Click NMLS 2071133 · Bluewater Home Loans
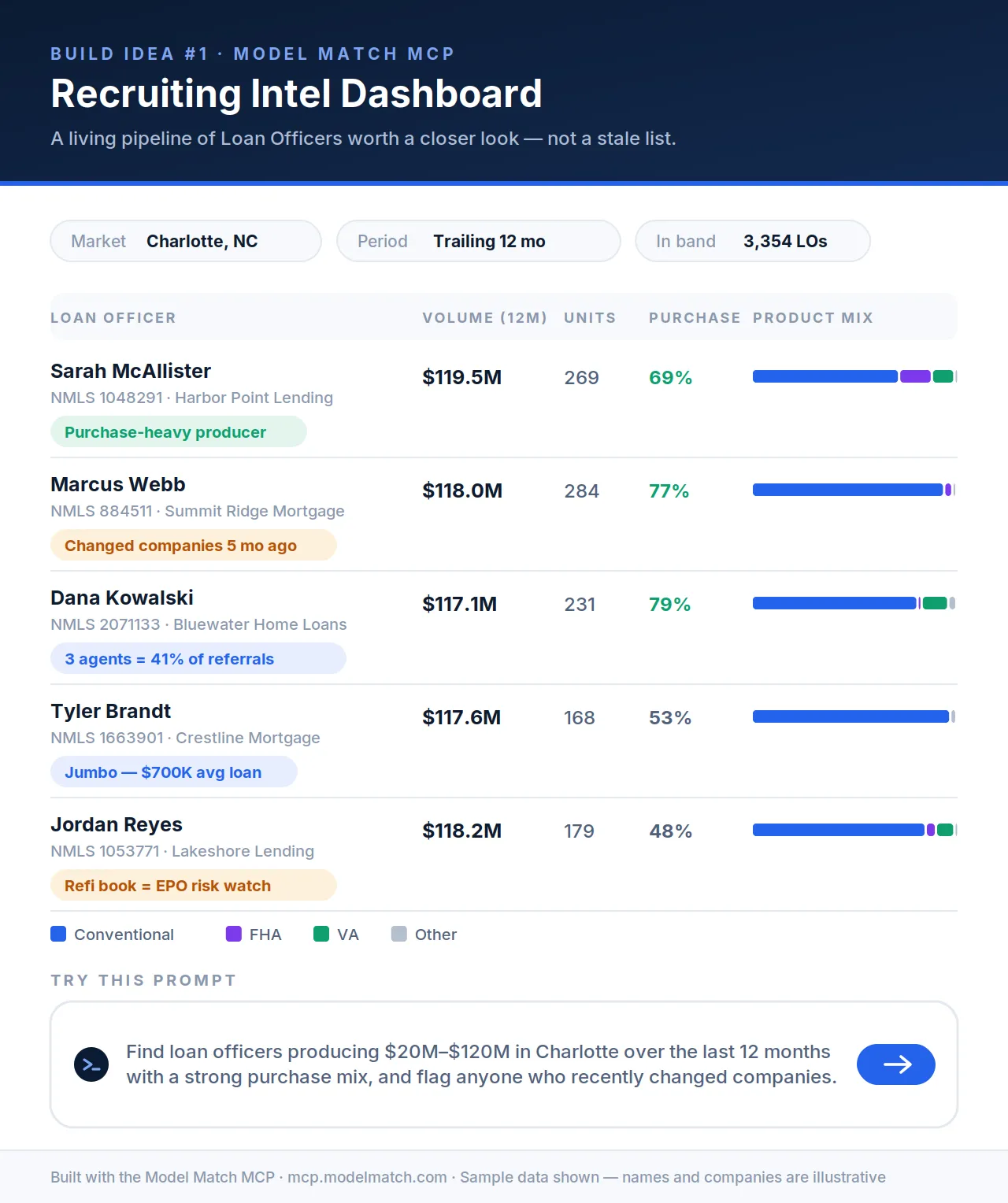Viewport: 1008px width, 1203px height. click(x=198, y=624)
